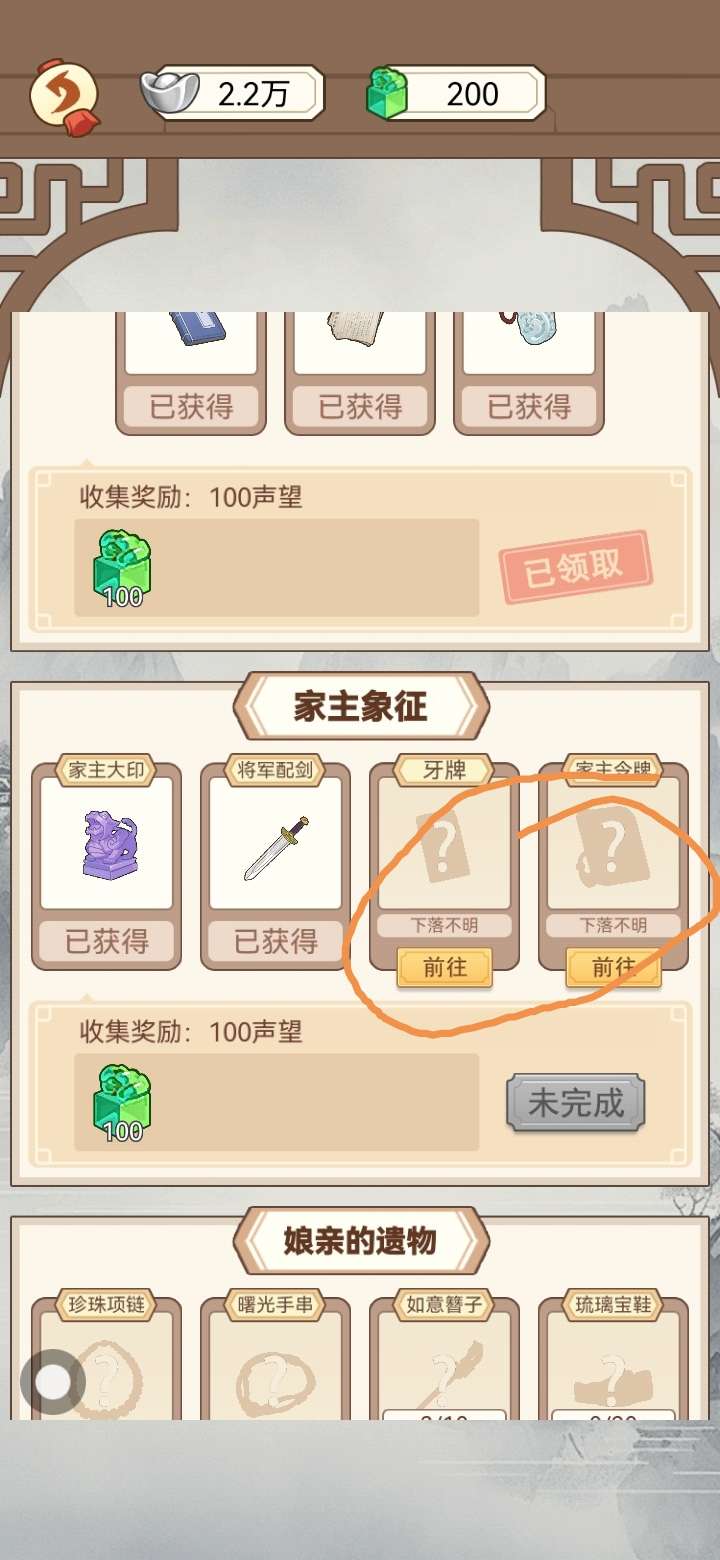Viewport: 720px width, 1560px height.
Task: Tap the red 已领取 stamp
Action: [575, 567]
